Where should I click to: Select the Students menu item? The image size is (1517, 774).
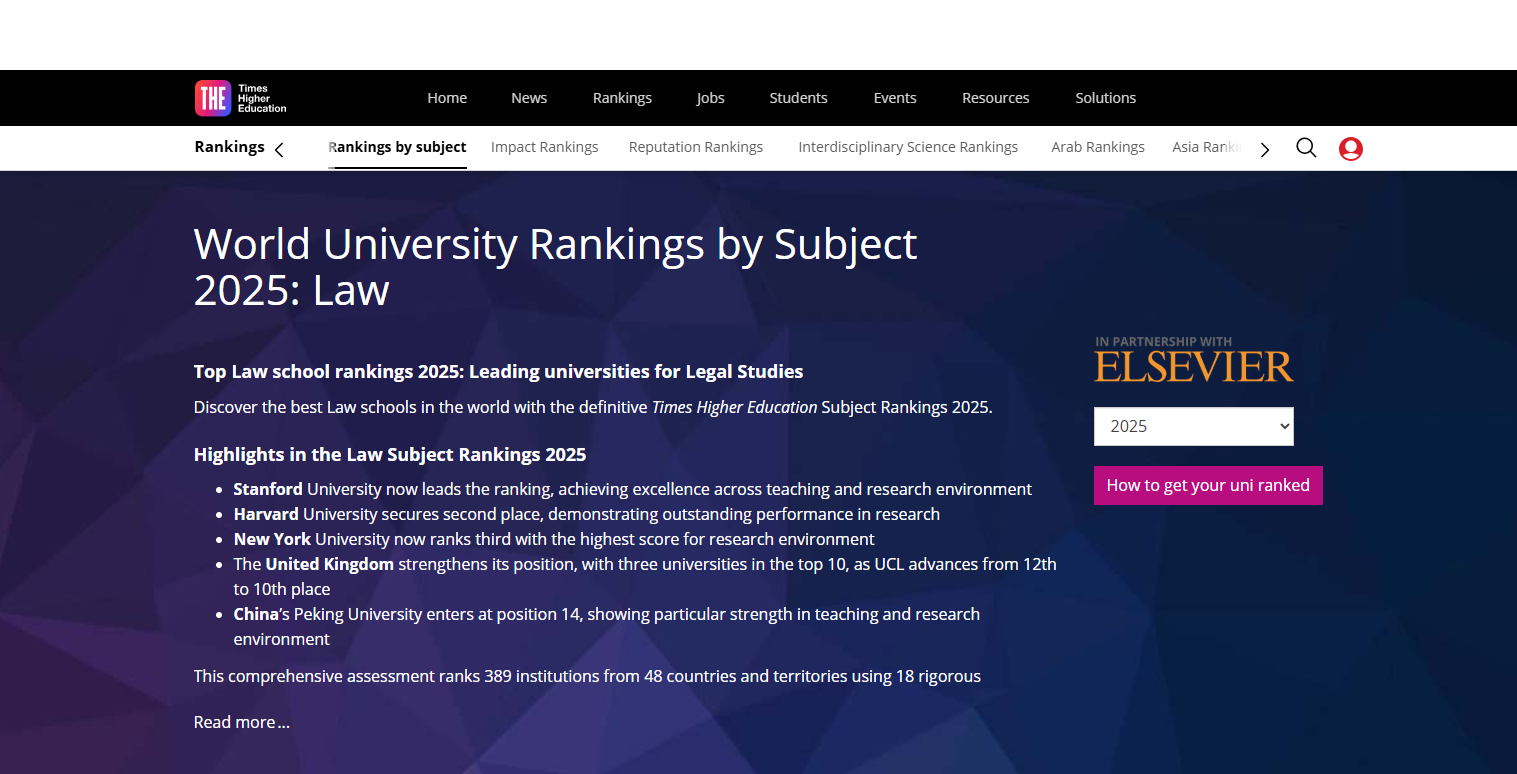(798, 98)
